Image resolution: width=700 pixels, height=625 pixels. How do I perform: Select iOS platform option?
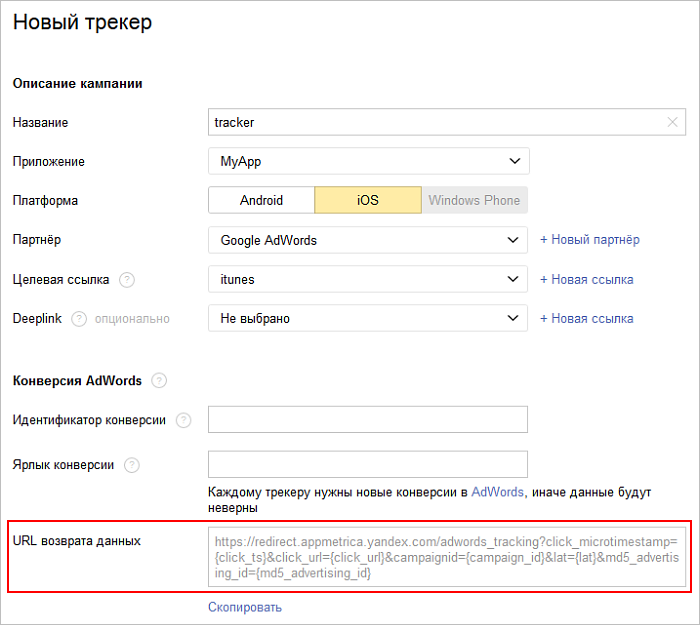[368, 200]
